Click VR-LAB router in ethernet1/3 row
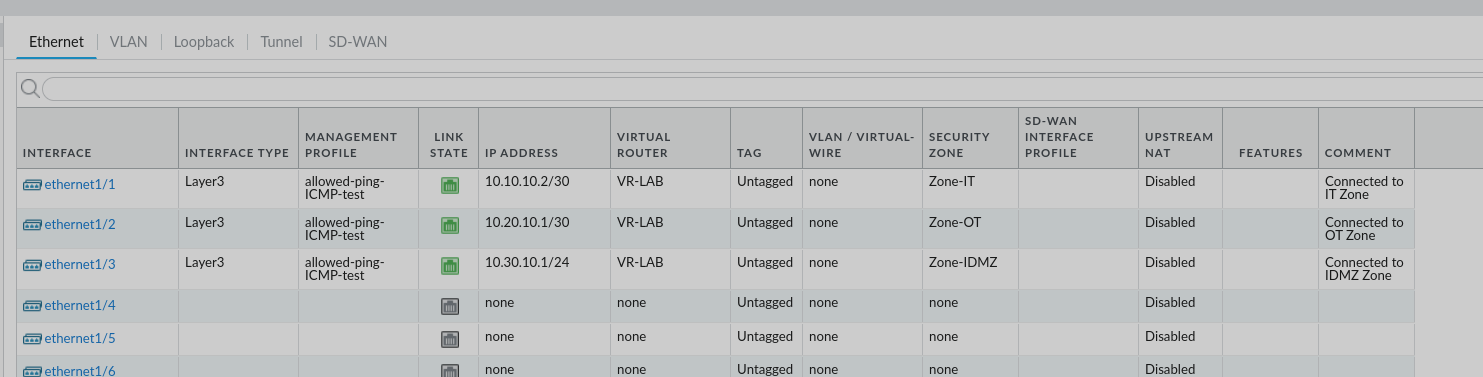Image resolution: width=1483 pixels, height=377 pixels. click(x=640, y=262)
